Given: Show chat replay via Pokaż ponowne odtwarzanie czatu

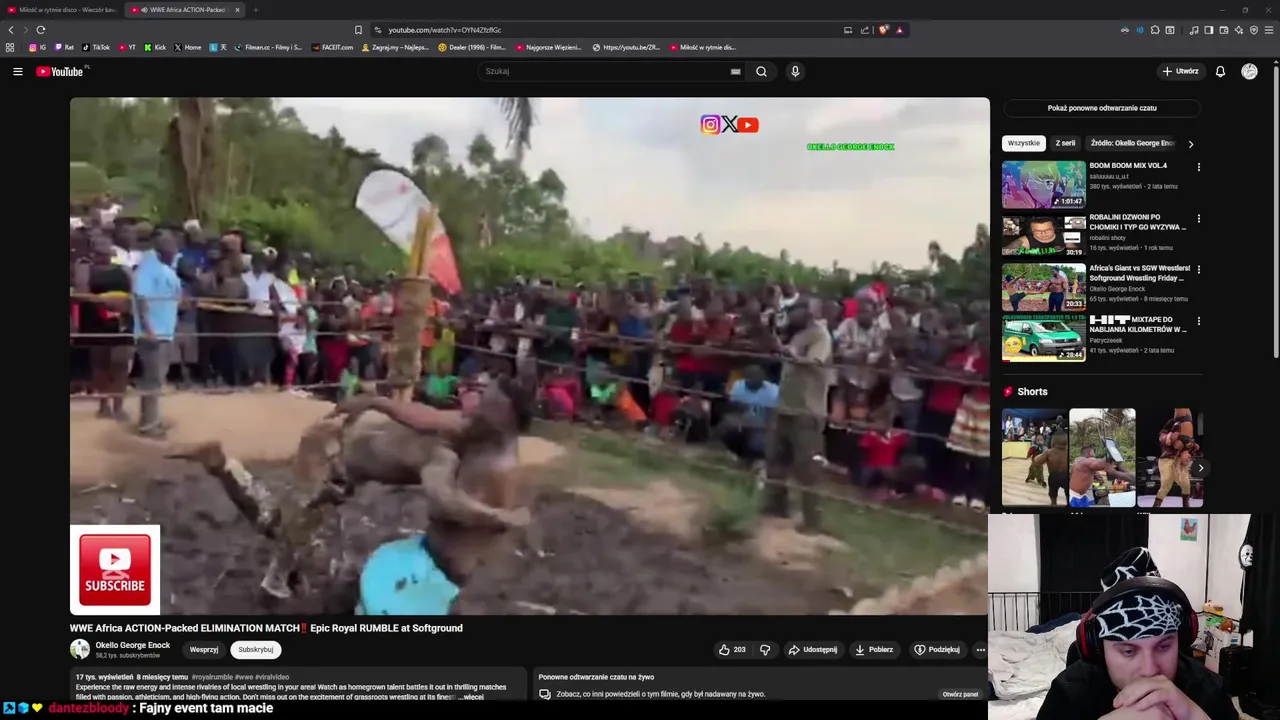Looking at the screenshot, I should click(x=1102, y=108).
